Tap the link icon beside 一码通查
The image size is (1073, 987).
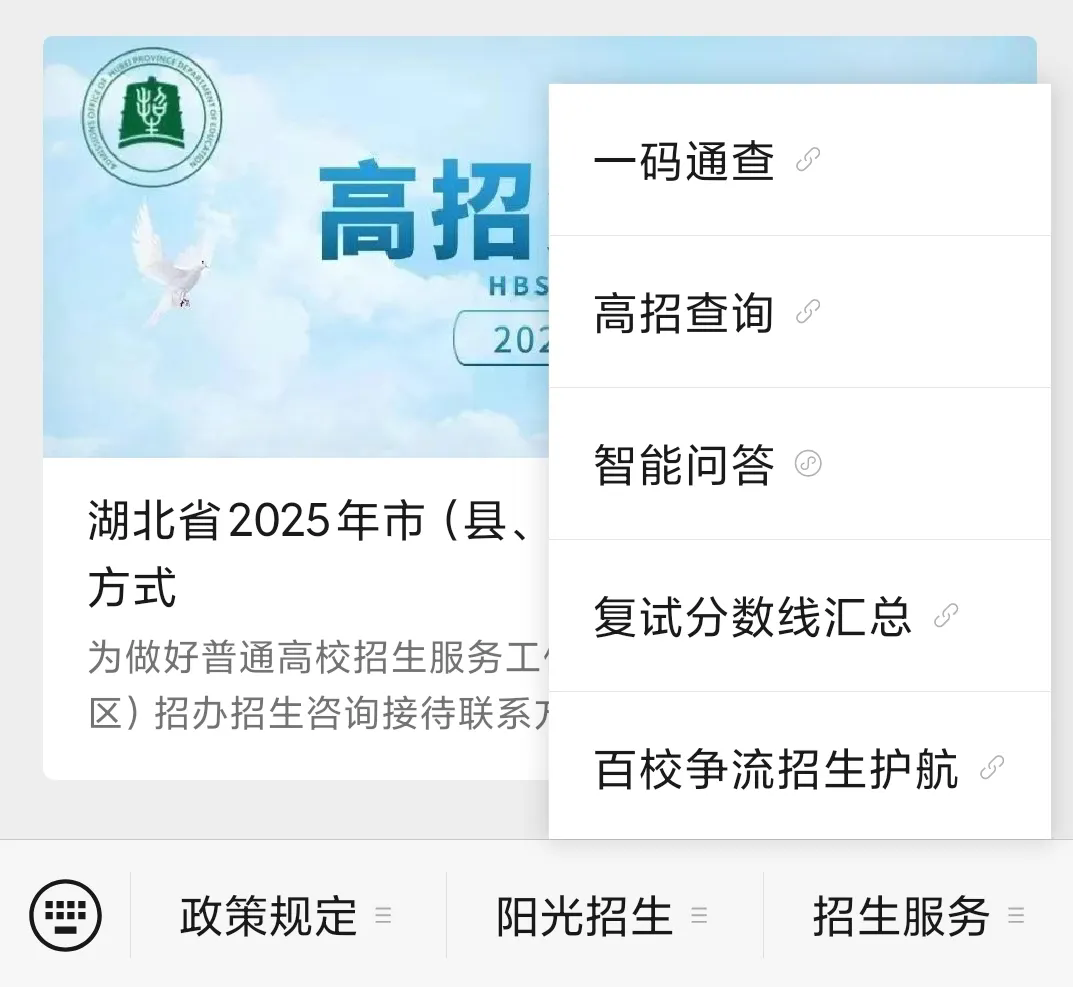[x=808, y=160]
